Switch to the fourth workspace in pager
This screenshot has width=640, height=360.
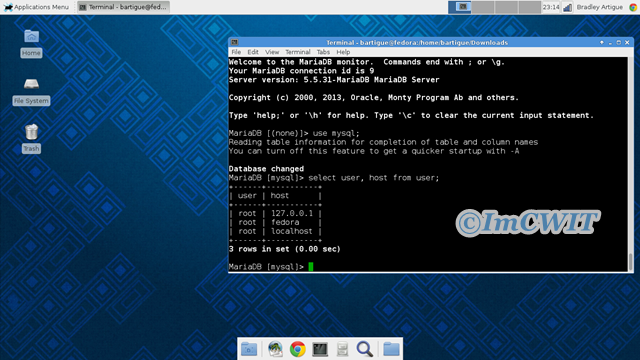529,7
